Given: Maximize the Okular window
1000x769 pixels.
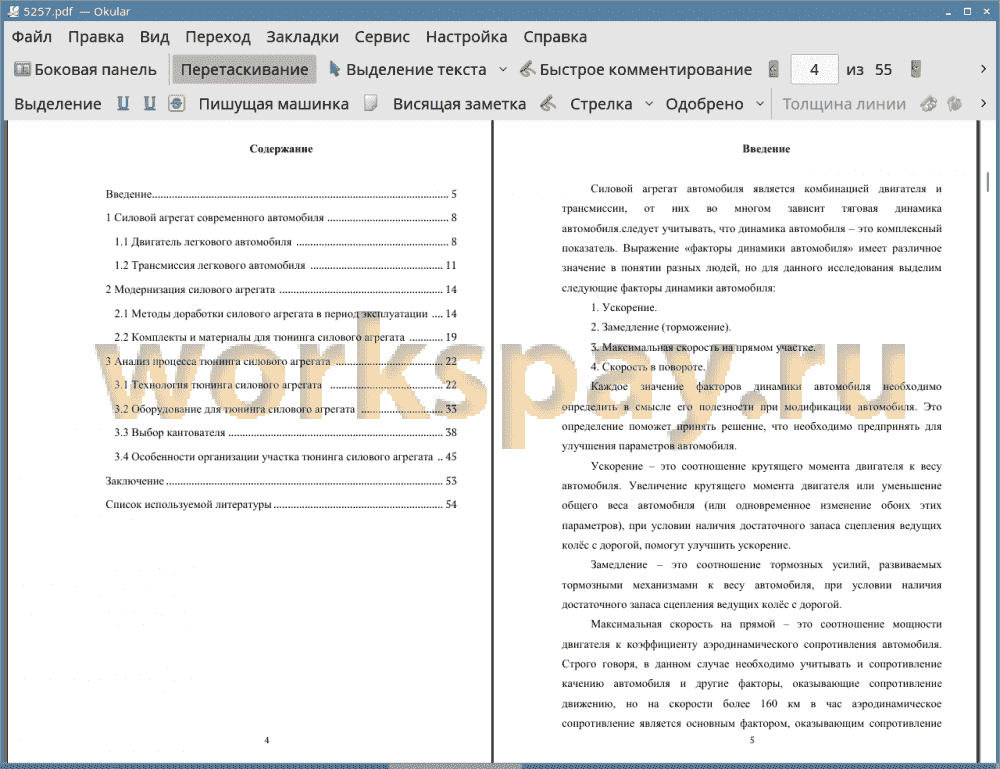Looking at the screenshot, I should coord(967,11).
